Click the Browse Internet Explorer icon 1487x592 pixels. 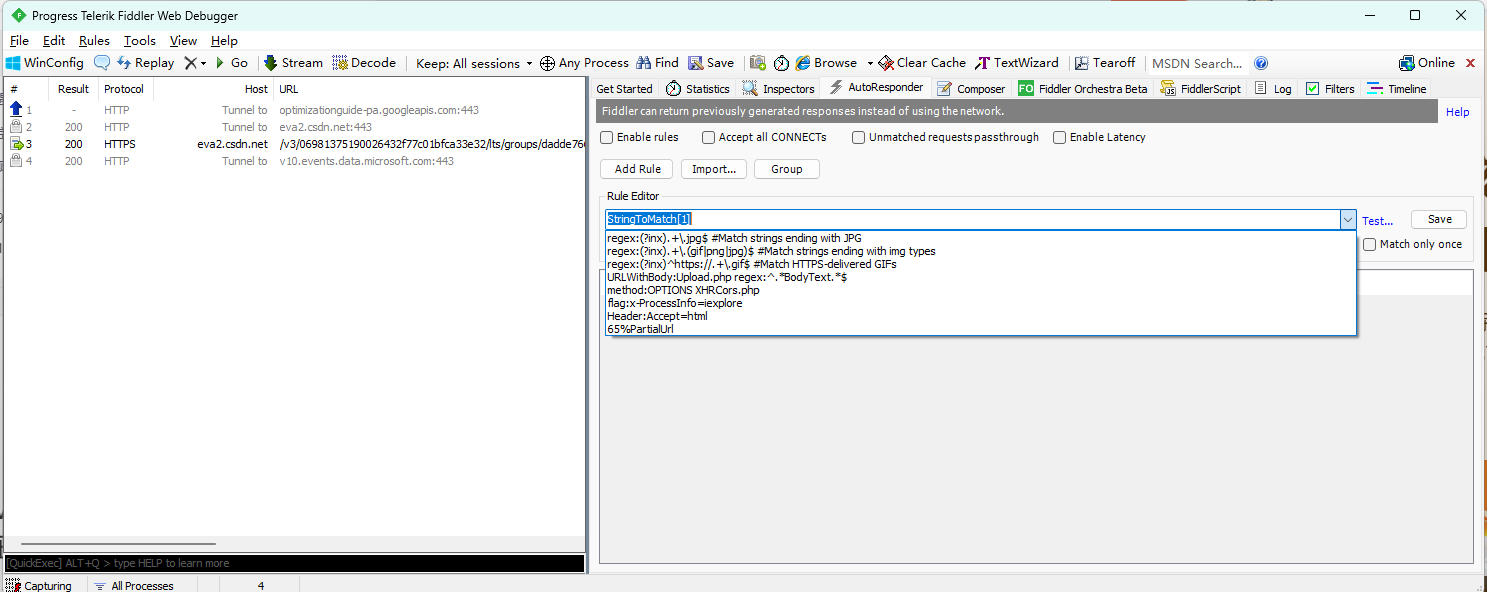[803, 63]
